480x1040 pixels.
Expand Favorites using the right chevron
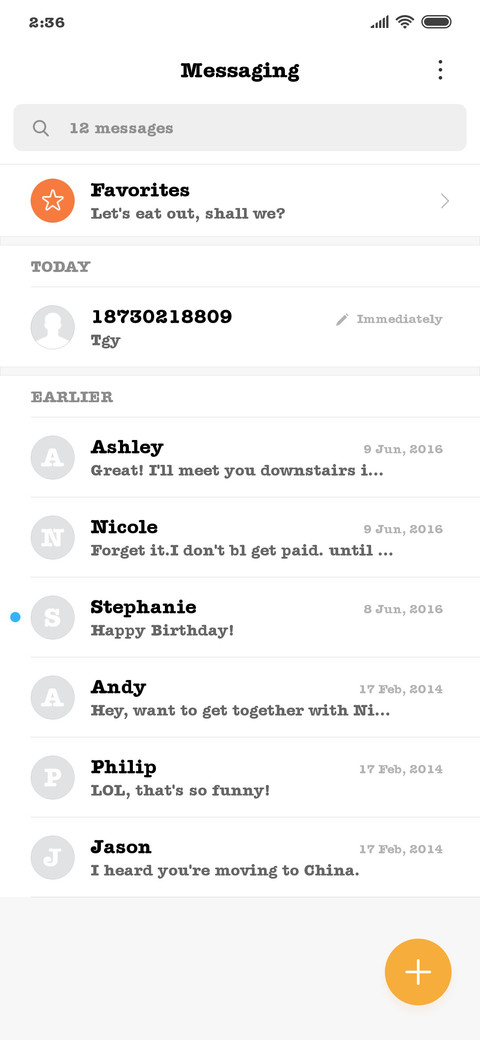pos(445,201)
